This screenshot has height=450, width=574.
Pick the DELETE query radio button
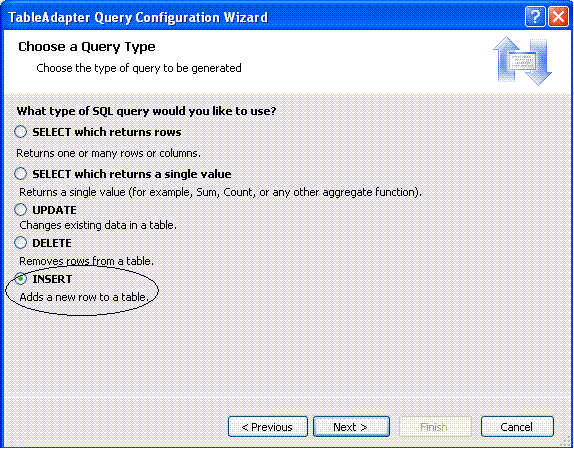[x=20, y=243]
